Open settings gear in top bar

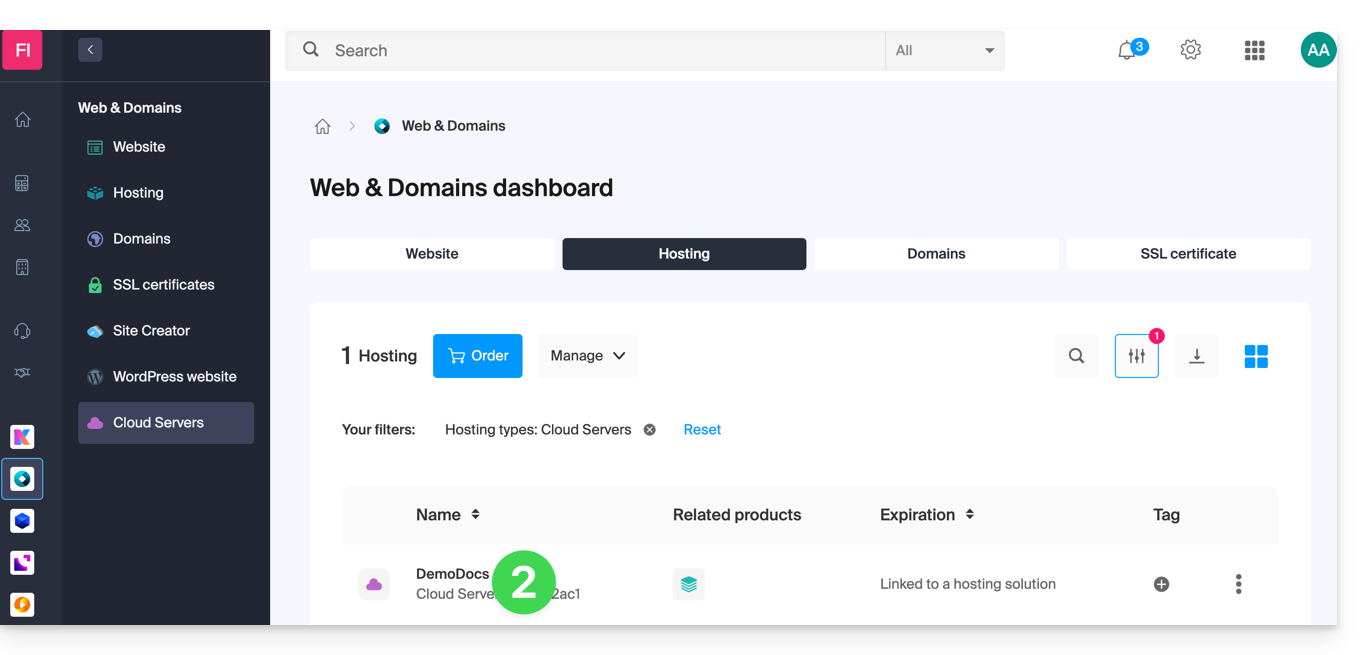(1190, 50)
